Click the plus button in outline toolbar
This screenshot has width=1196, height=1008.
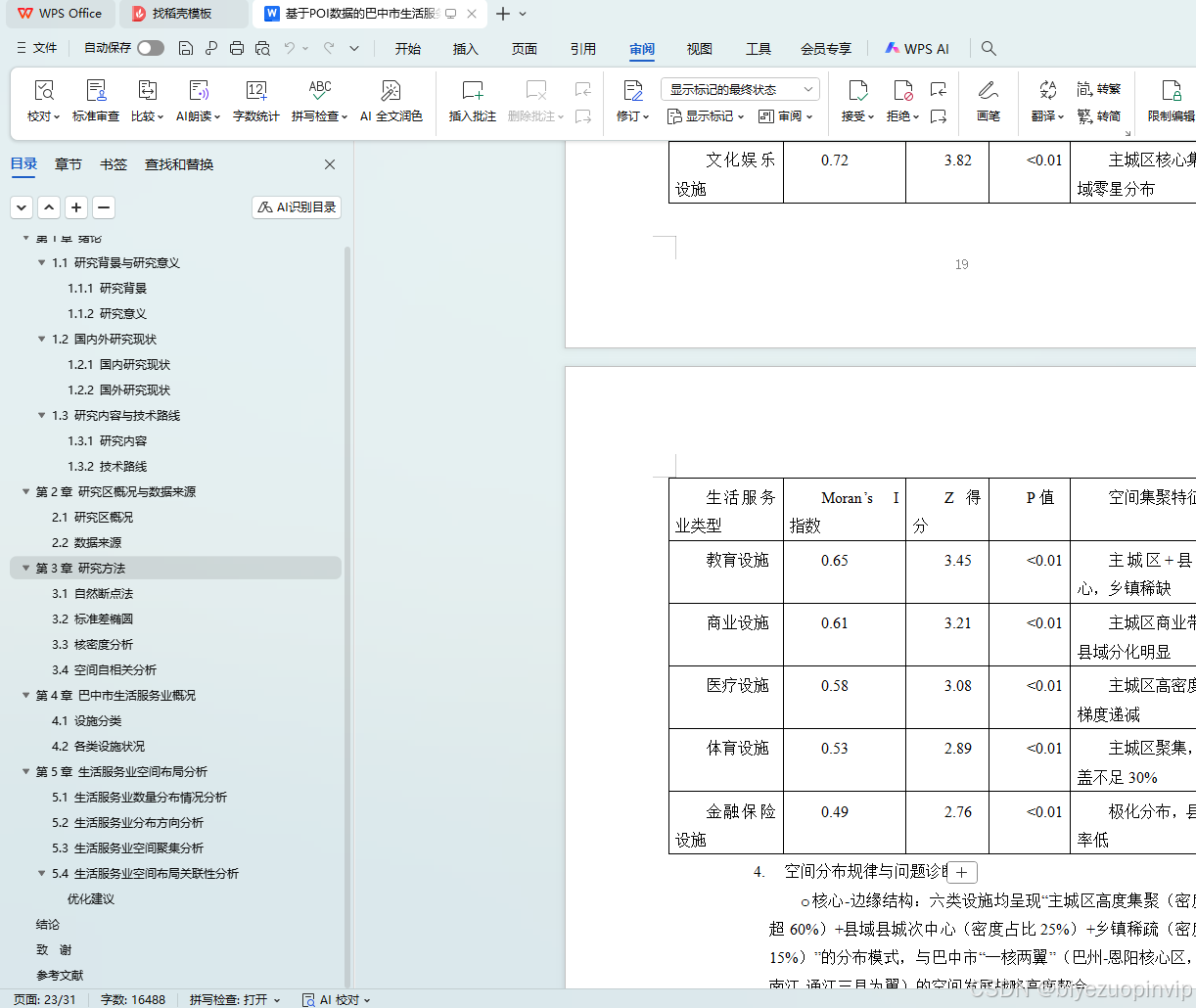coord(76,207)
